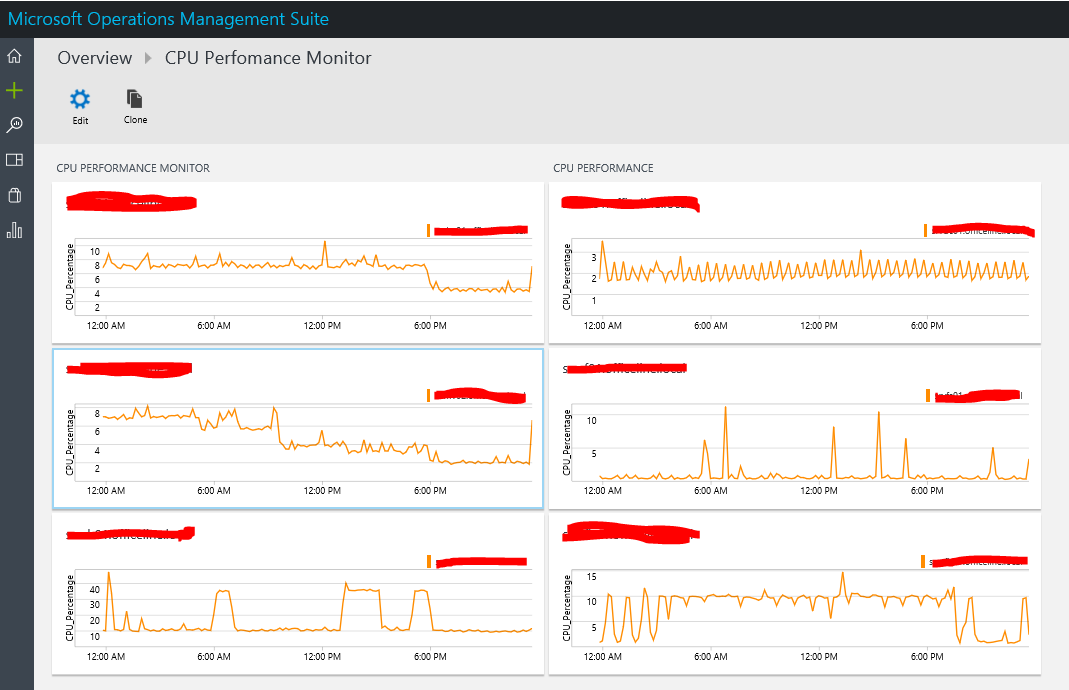Click the orange legend marker on the first chart

[x=430, y=230]
